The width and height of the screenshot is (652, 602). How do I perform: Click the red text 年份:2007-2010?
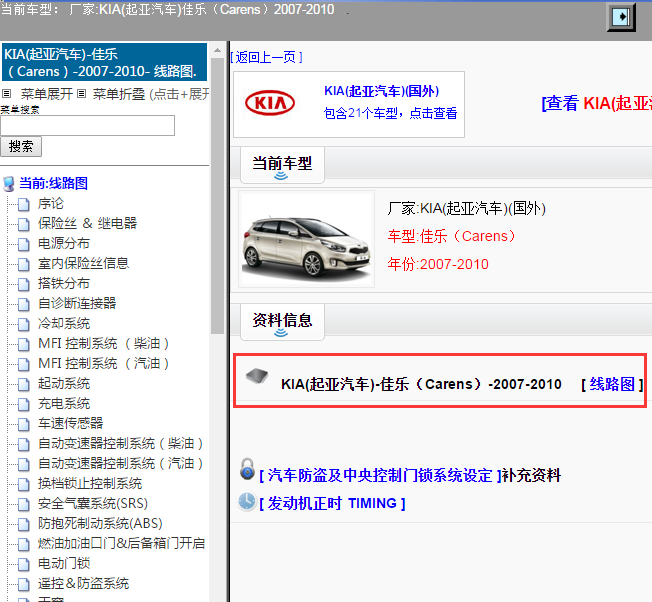[x=438, y=264]
